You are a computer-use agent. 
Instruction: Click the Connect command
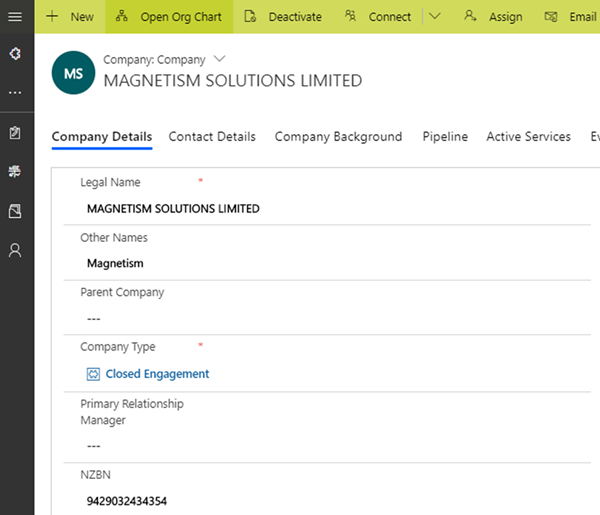[x=378, y=17]
